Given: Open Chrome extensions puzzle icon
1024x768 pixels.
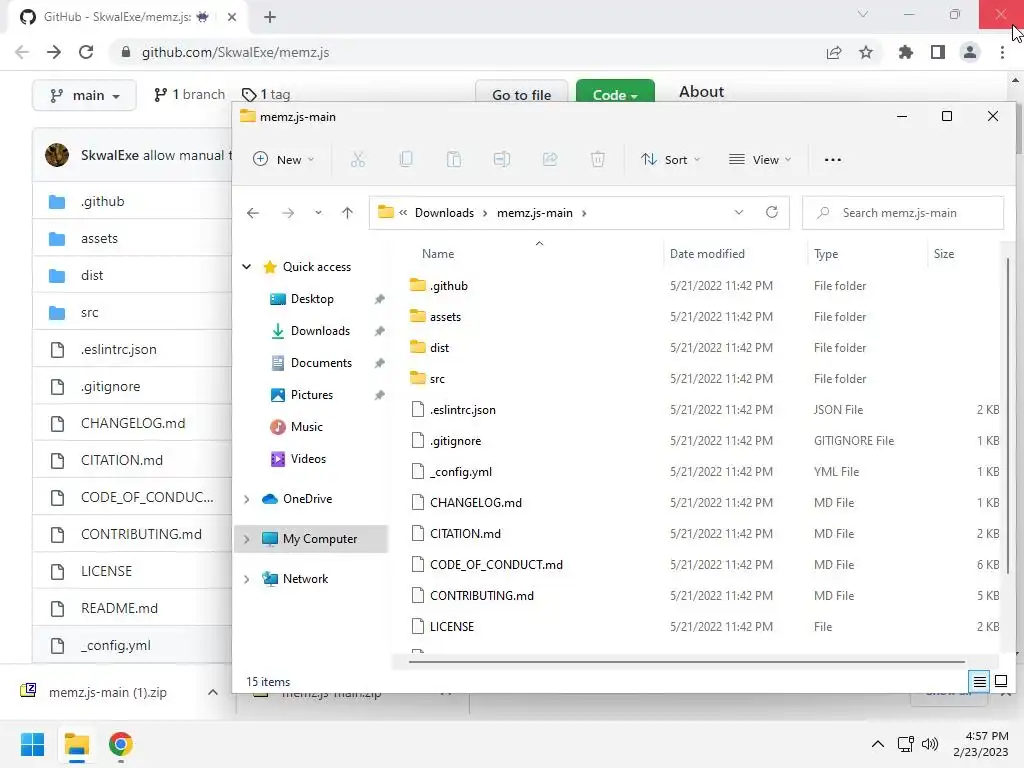Looking at the screenshot, I should tap(906, 52).
